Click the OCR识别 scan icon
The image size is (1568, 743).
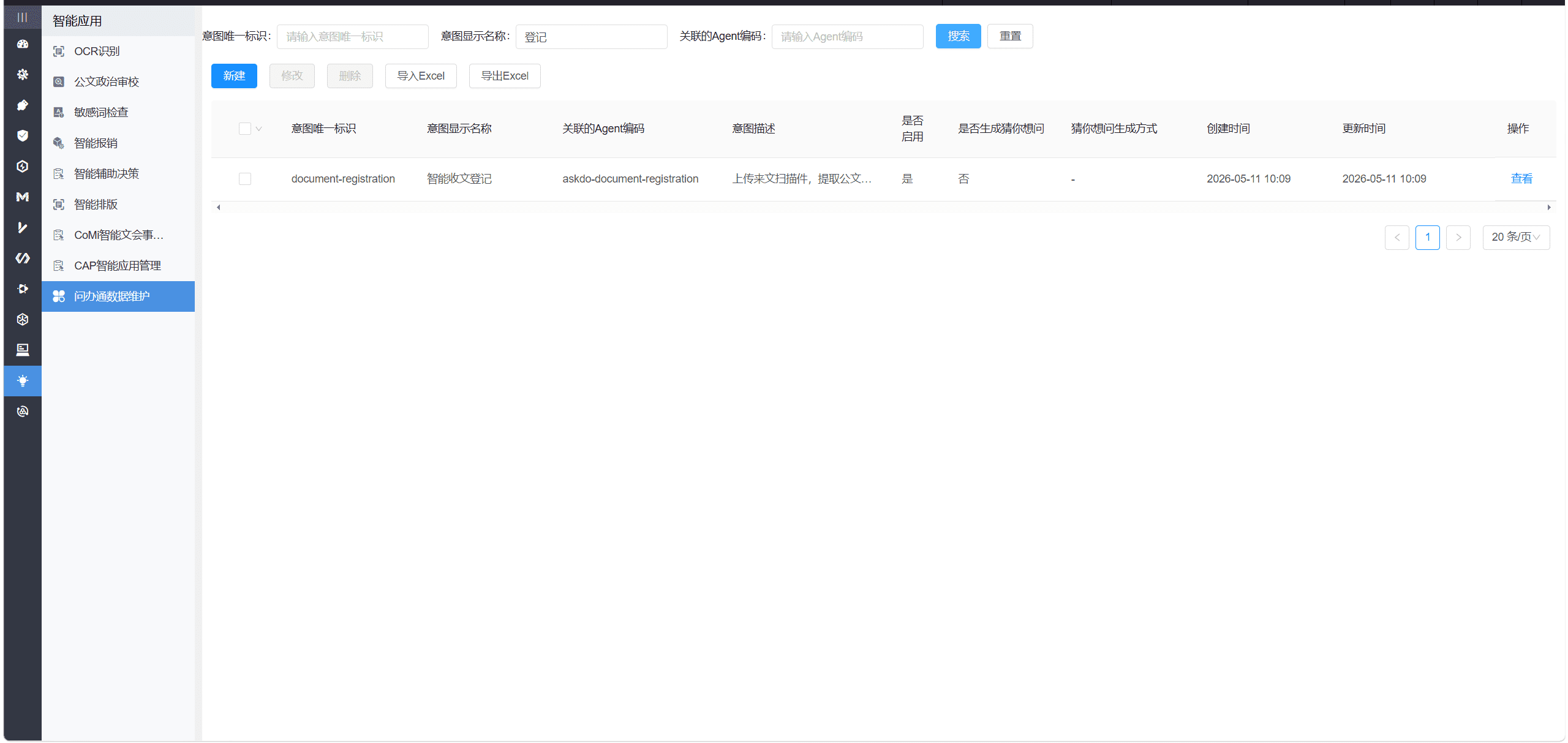coord(59,51)
